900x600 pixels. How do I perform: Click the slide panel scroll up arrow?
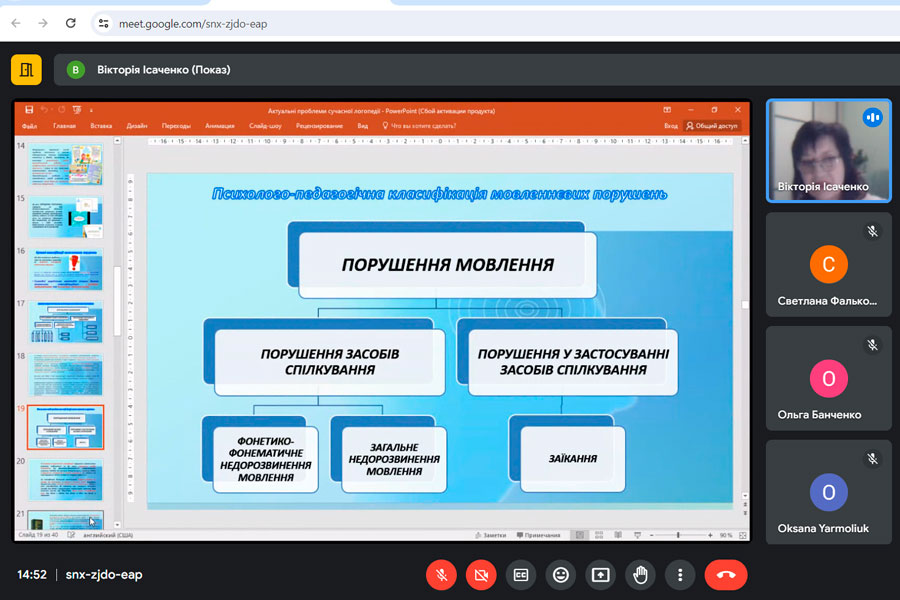point(117,141)
